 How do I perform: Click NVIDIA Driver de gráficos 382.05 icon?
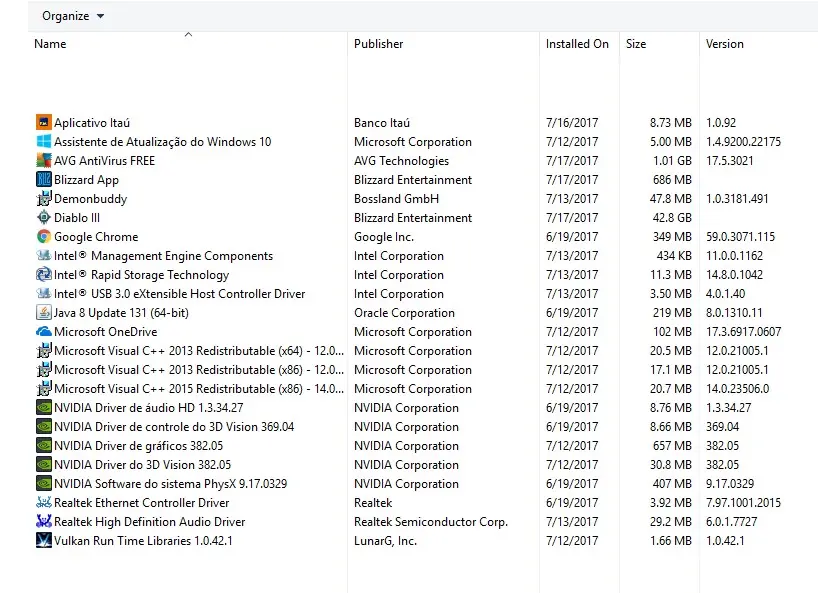point(44,446)
